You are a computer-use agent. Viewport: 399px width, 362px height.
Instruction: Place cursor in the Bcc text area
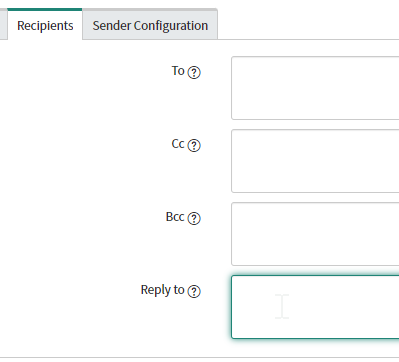315,234
